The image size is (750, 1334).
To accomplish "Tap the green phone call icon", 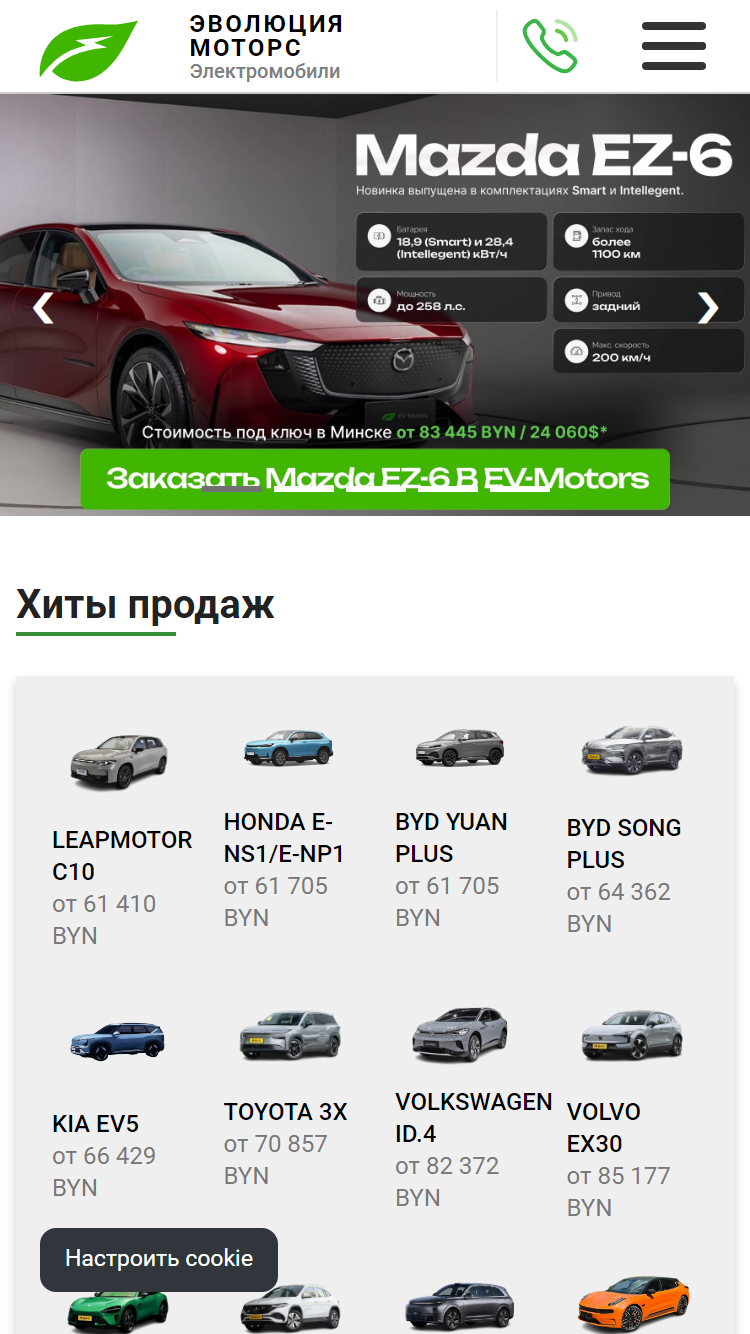I will coord(550,46).
